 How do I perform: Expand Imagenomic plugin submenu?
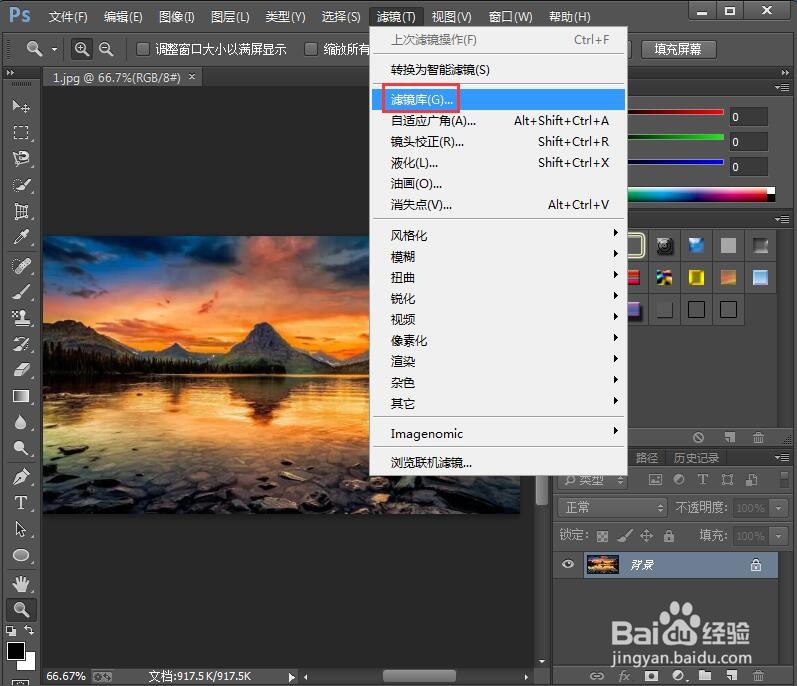coord(498,433)
